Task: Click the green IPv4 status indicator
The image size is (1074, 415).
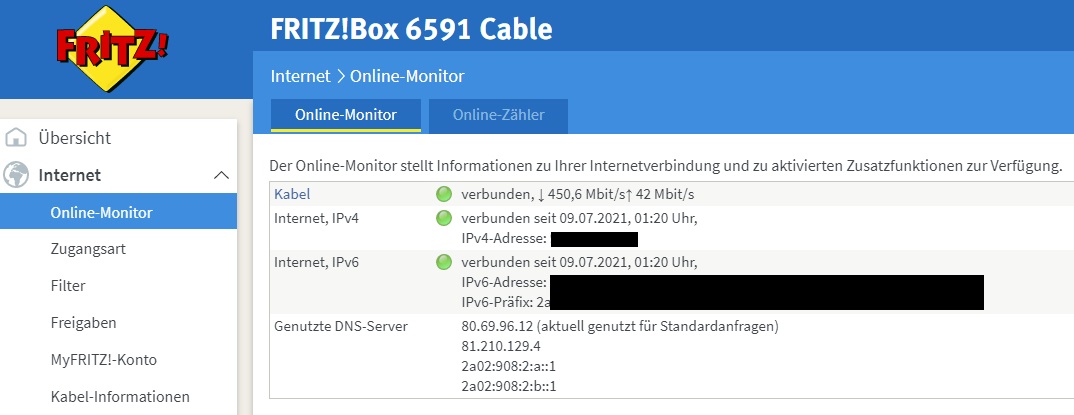Action: pyautogui.click(x=444, y=218)
